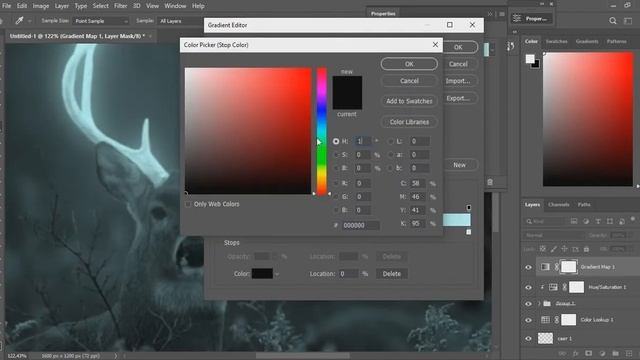Click Import button in Gradient Editor
640x360 pixels.
point(458,81)
